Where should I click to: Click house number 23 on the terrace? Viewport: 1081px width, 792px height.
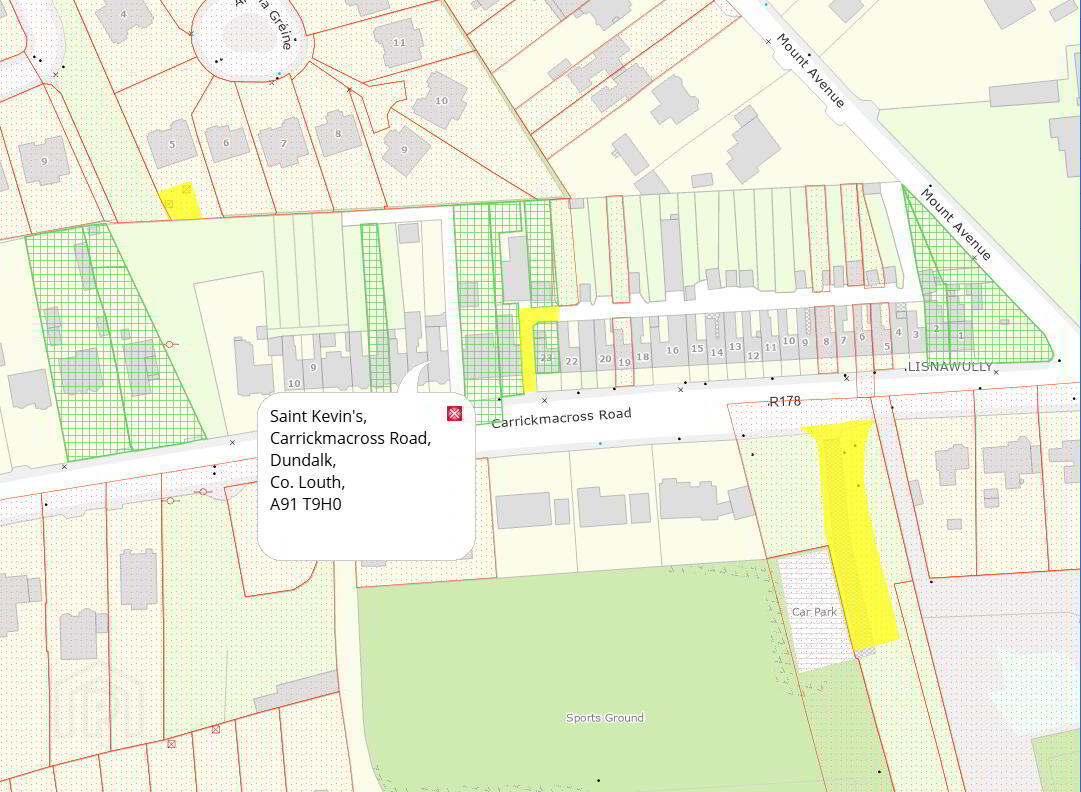point(546,358)
